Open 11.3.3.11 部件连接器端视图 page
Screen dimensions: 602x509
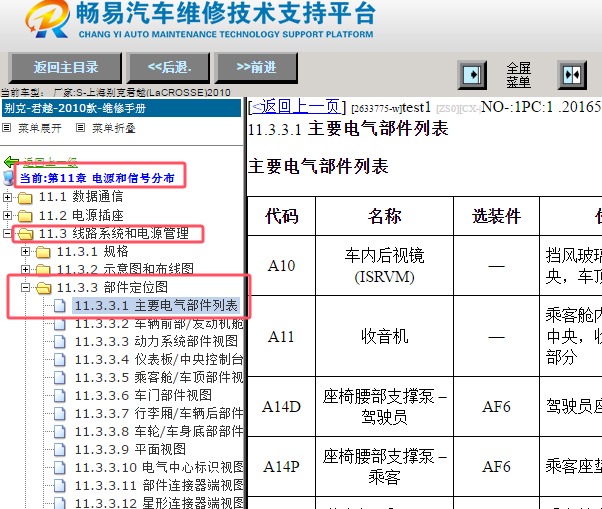pyautogui.click(x=159, y=485)
